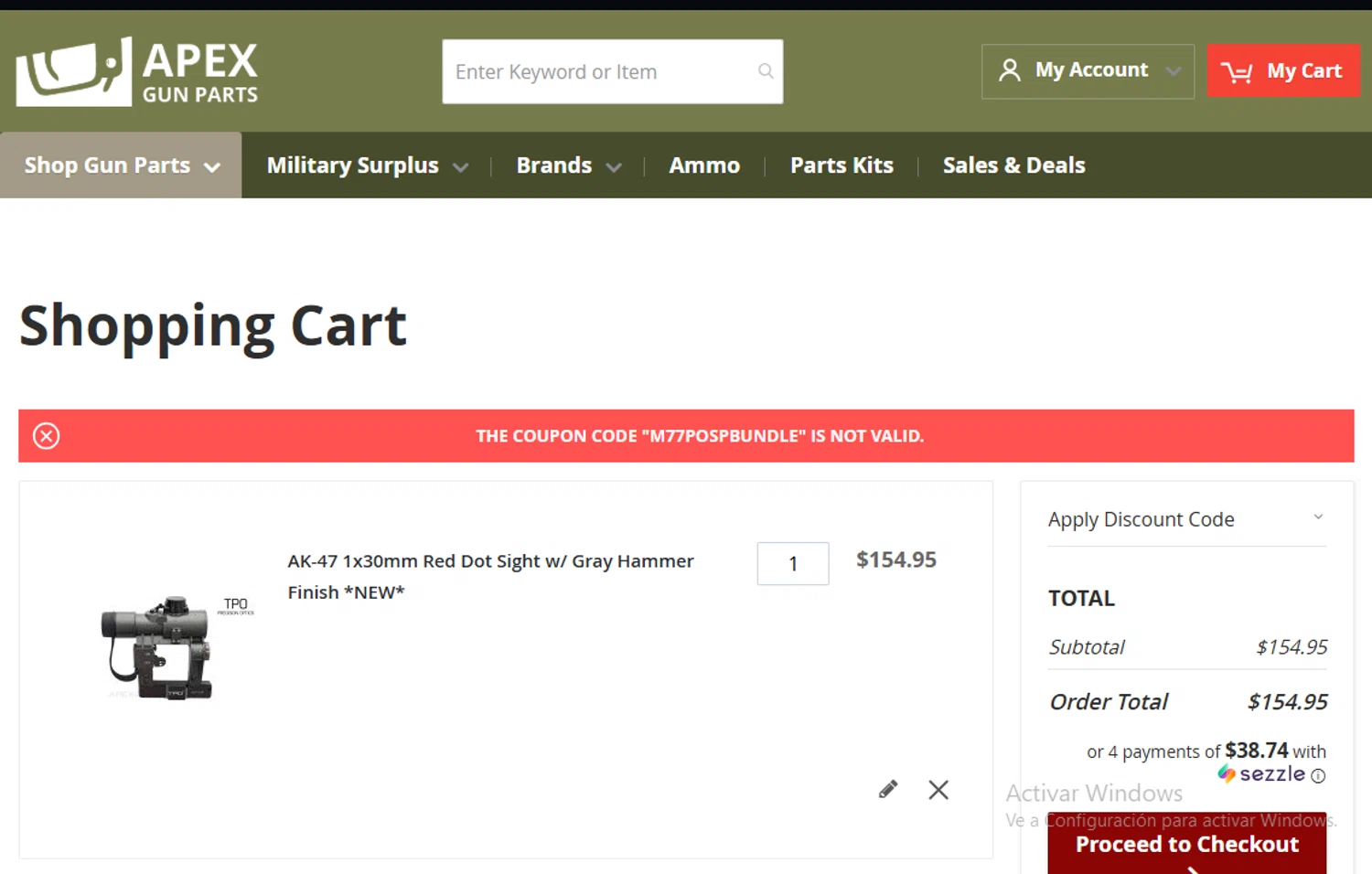
Task: Open the AK-47 1x30mm Red Dot Sight product link
Action: tap(490, 576)
